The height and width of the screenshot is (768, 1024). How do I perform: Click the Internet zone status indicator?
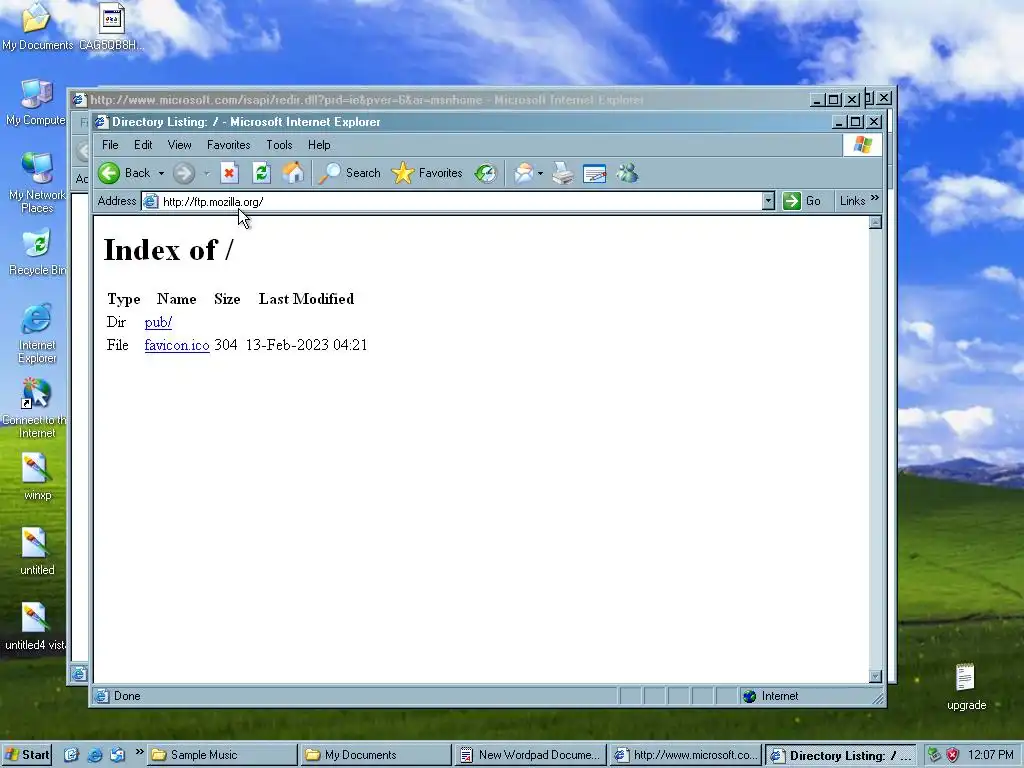click(x=771, y=696)
